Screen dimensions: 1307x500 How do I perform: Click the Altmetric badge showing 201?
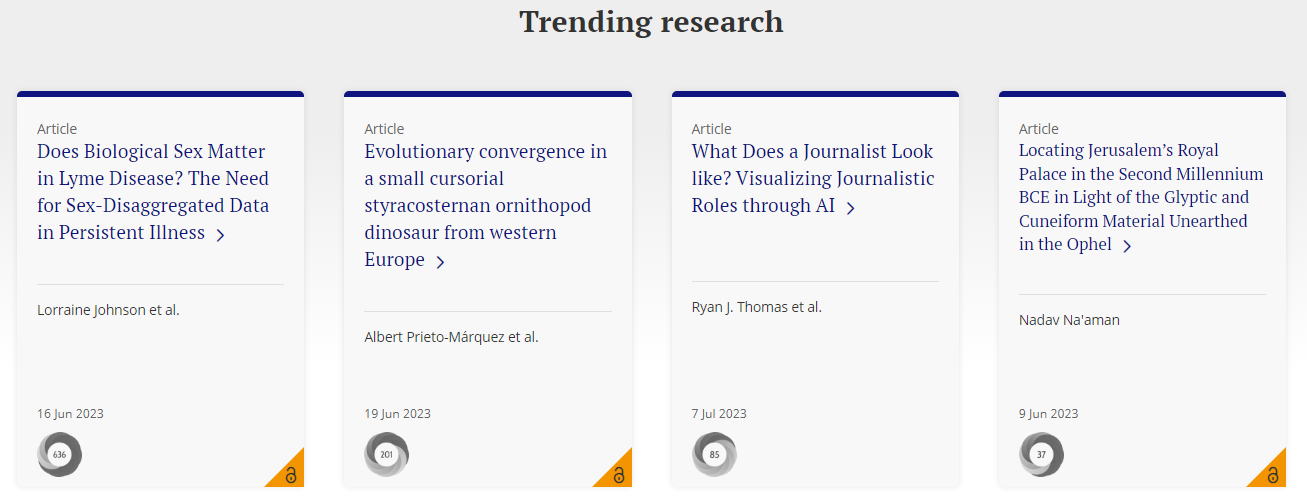click(386, 455)
